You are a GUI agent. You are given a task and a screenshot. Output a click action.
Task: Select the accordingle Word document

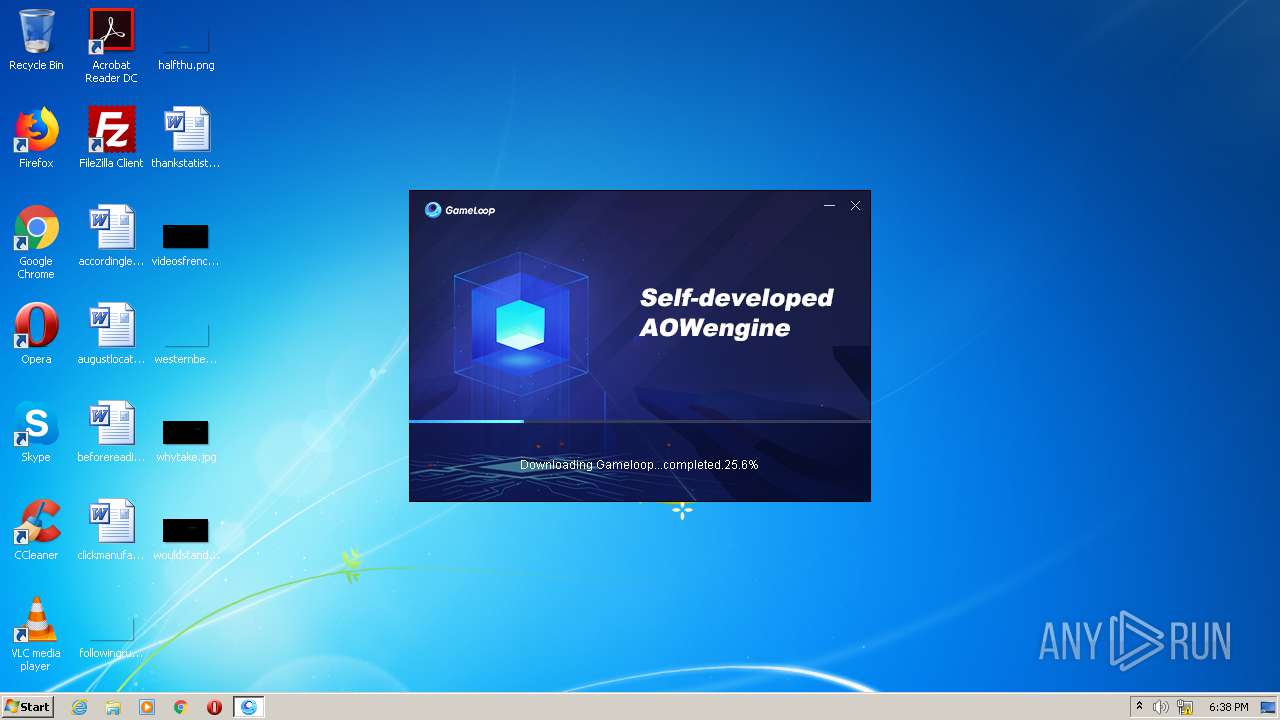[x=111, y=237]
